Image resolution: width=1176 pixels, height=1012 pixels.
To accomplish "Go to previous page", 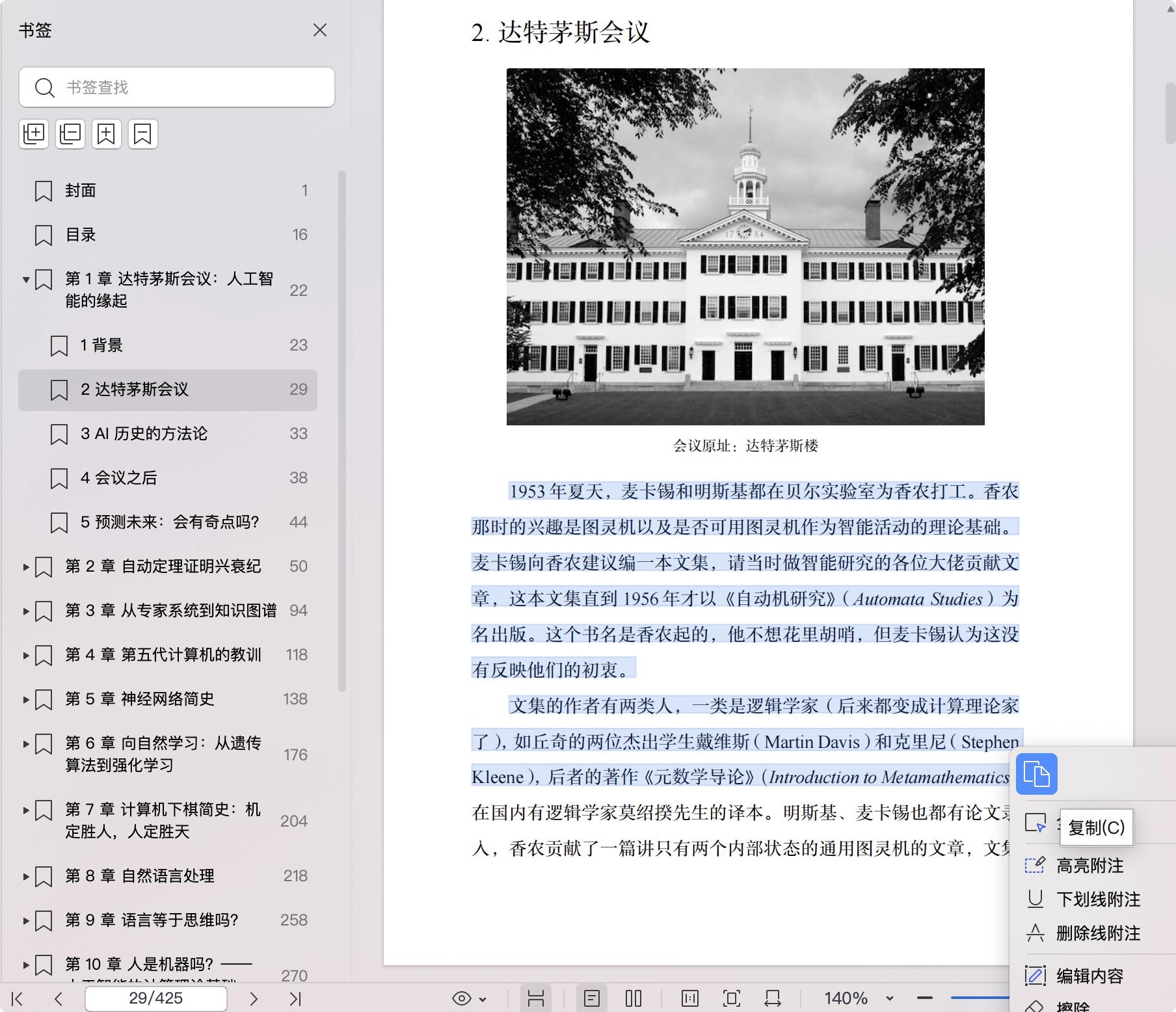I will pos(59,998).
